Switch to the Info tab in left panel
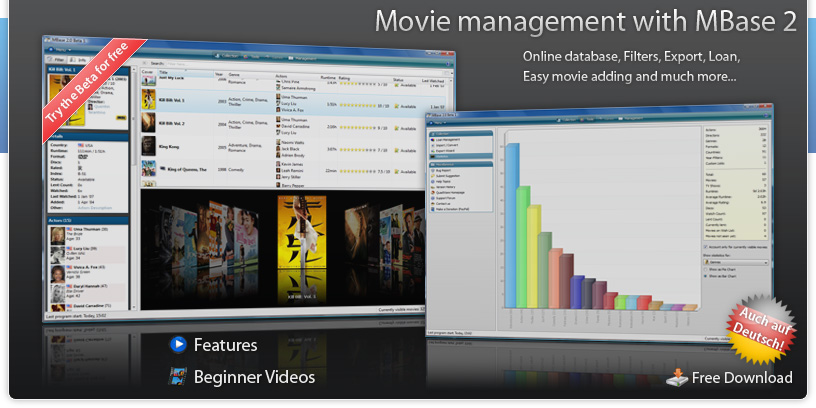 (79, 60)
